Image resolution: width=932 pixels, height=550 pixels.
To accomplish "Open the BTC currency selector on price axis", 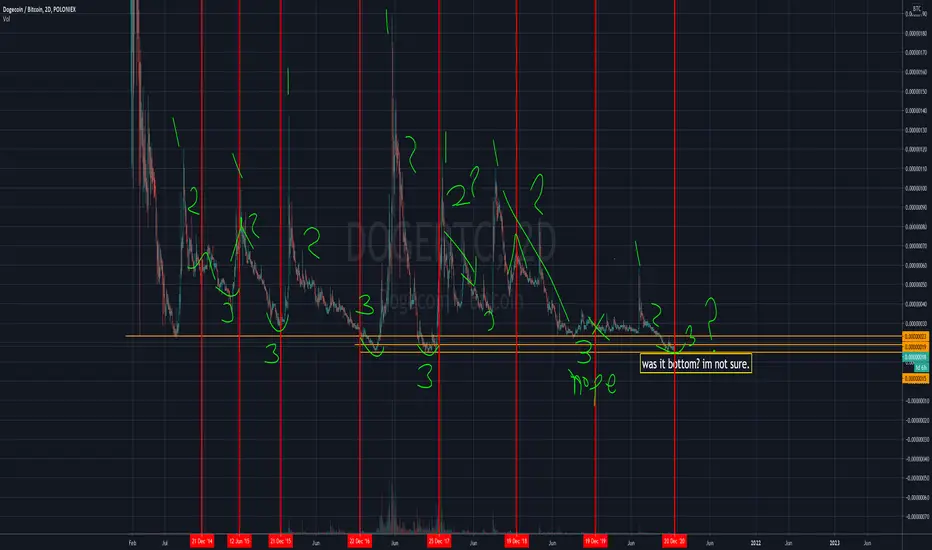I will click(x=916, y=9).
